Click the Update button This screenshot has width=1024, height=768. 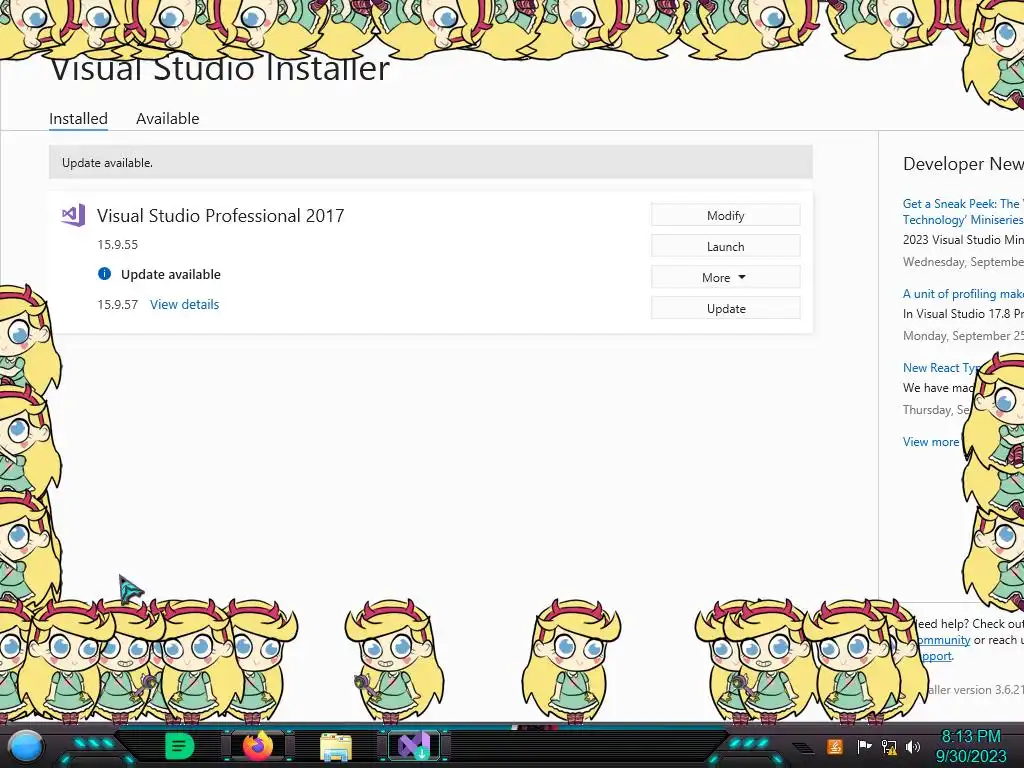click(726, 308)
